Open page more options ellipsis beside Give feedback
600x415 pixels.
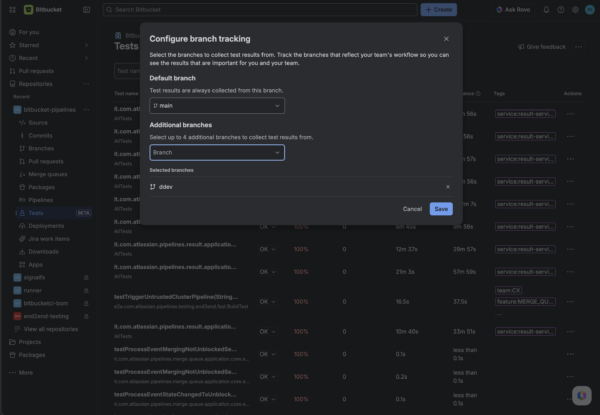point(579,47)
